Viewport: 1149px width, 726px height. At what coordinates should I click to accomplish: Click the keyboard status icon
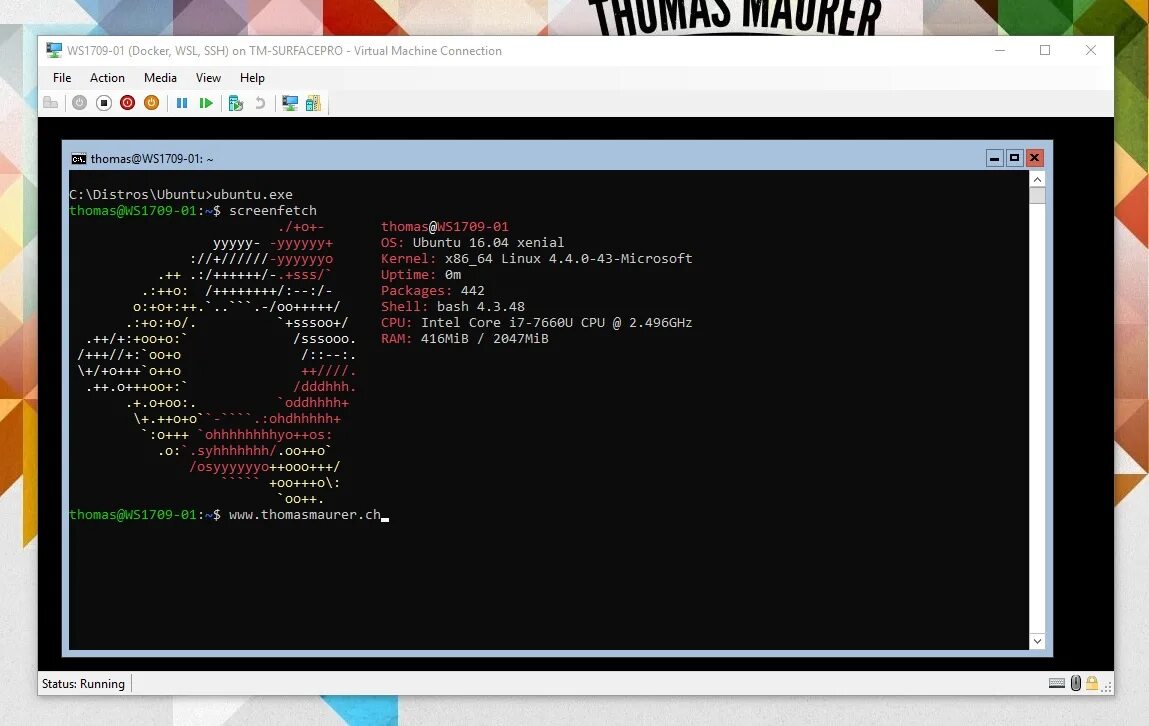coord(1057,684)
